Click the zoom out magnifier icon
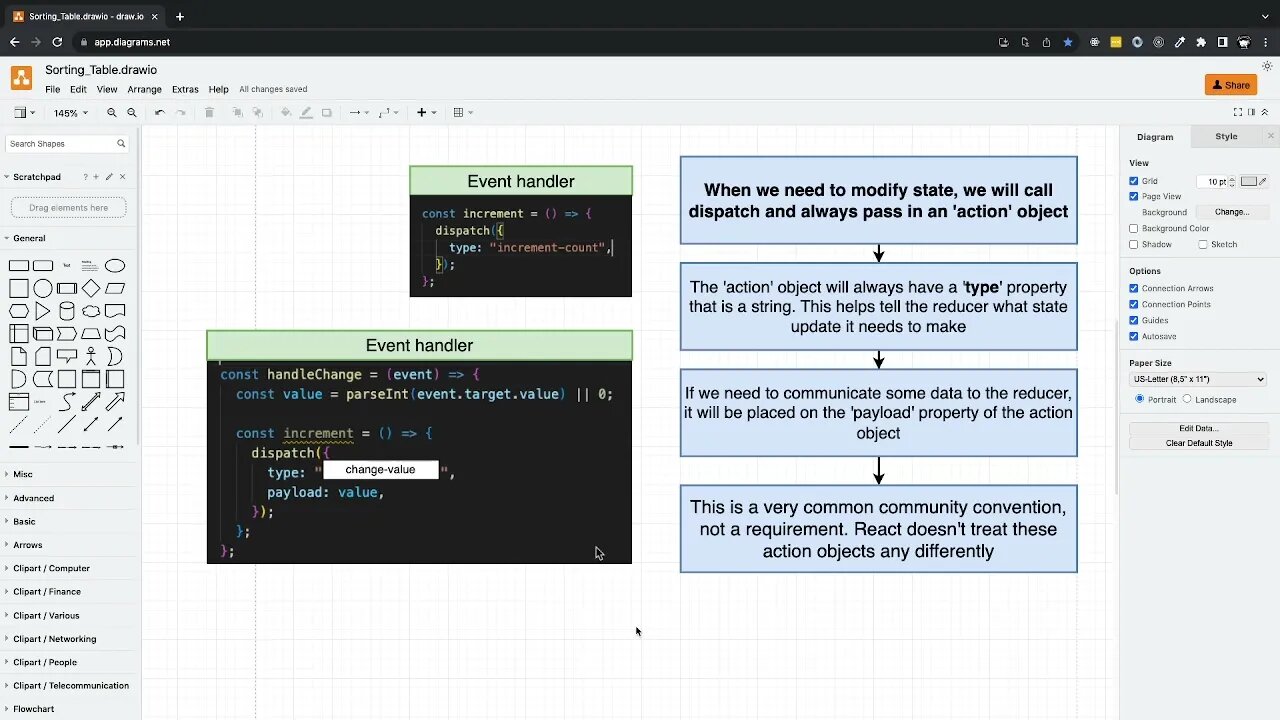Viewport: 1280px width, 720px height. pos(131,113)
